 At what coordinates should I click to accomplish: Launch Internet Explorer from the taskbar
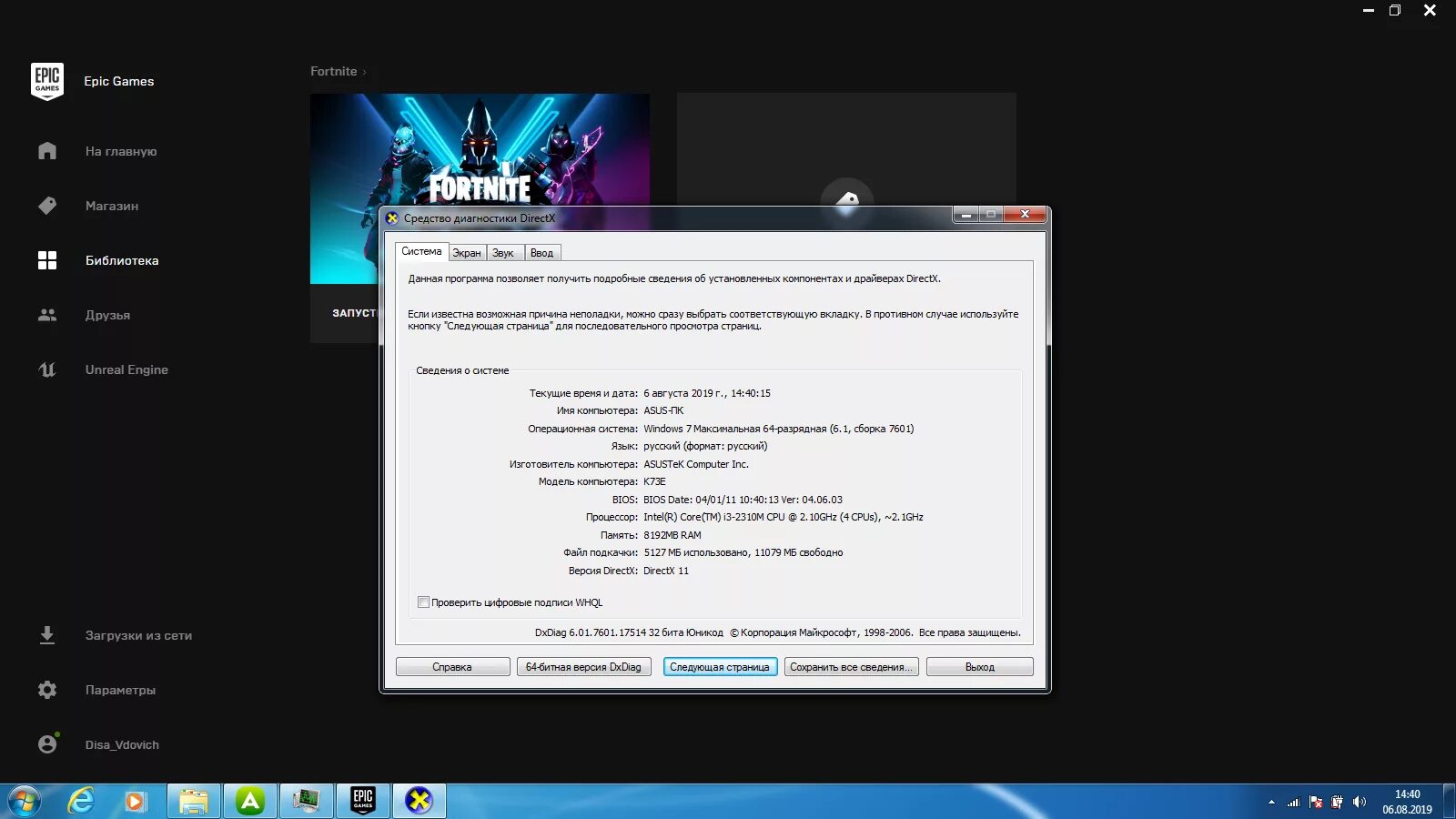pyautogui.click(x=81, y=801)
